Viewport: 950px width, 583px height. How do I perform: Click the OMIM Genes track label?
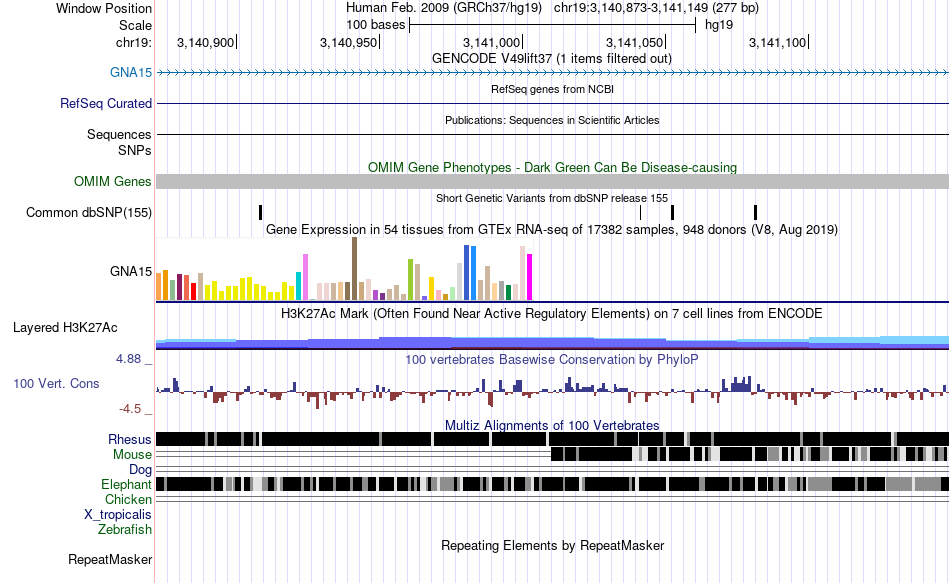(x=112, y=182)
